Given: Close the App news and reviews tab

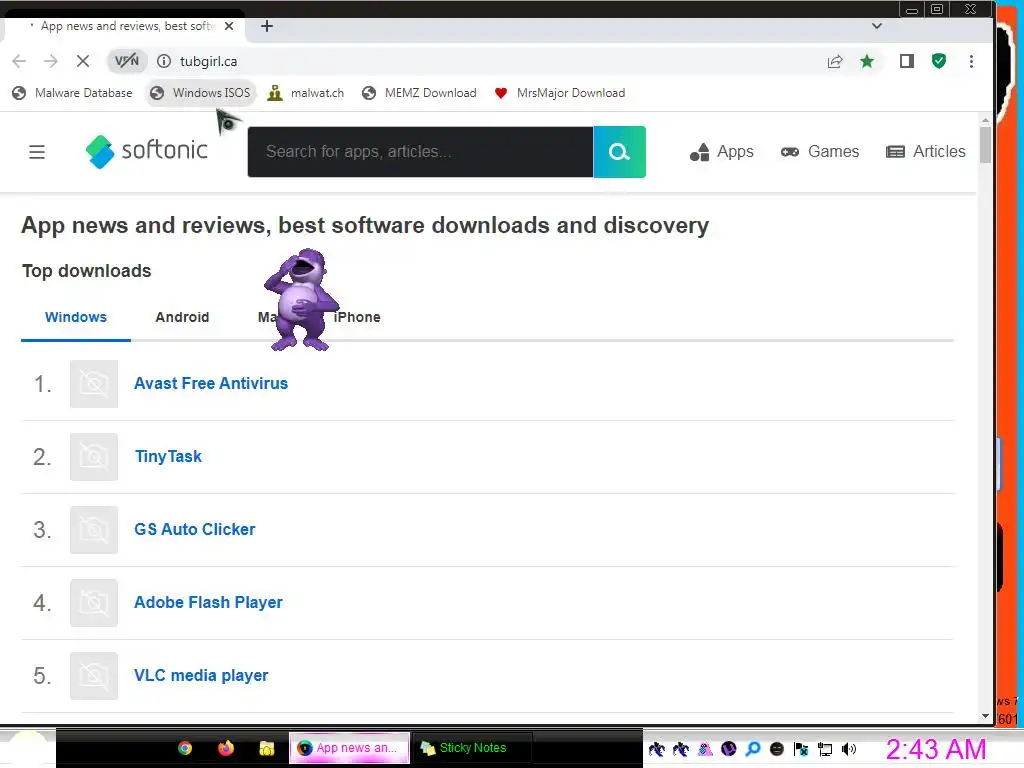Looking at the screenshot, I should tap(229, 26).
